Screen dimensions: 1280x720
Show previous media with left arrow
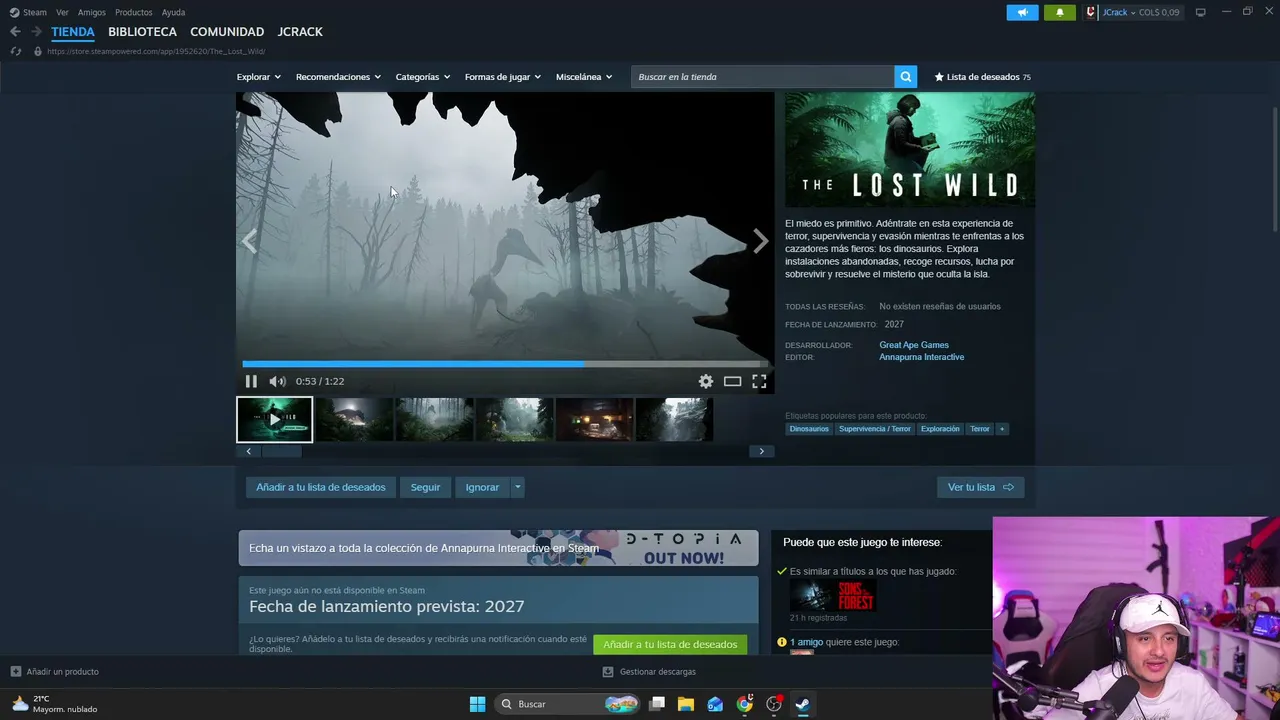pos(249,241)
